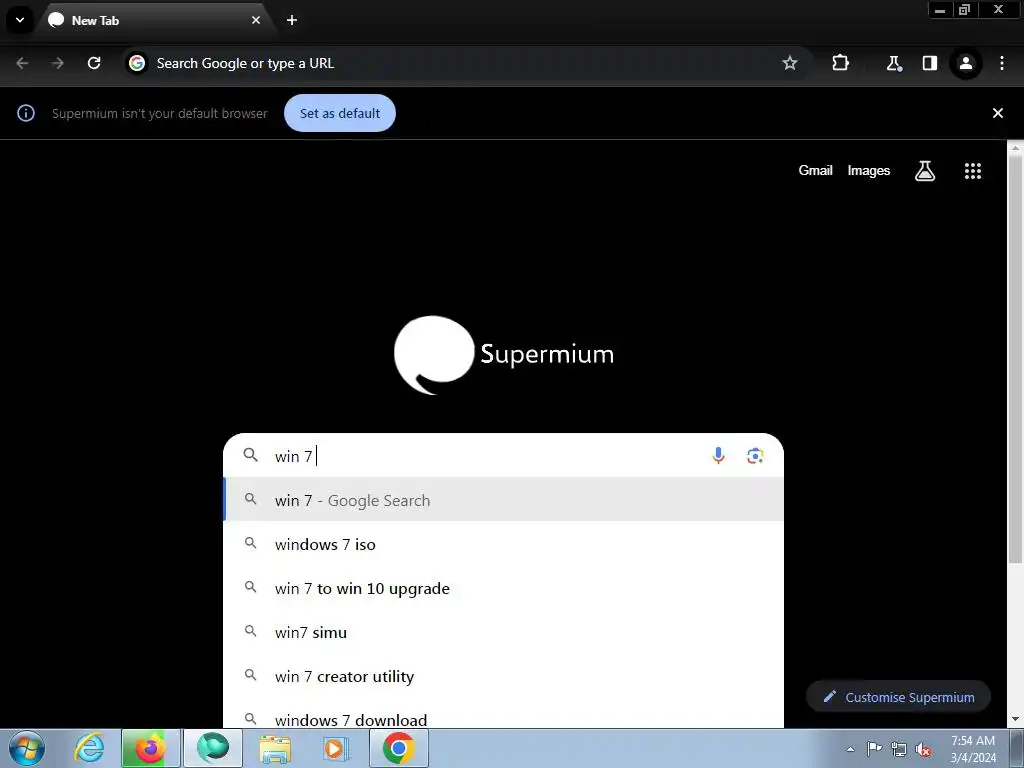Select 'win7 simu' suggestion
The height and width of the screenshot is (768, 1024).
point(504,632)
